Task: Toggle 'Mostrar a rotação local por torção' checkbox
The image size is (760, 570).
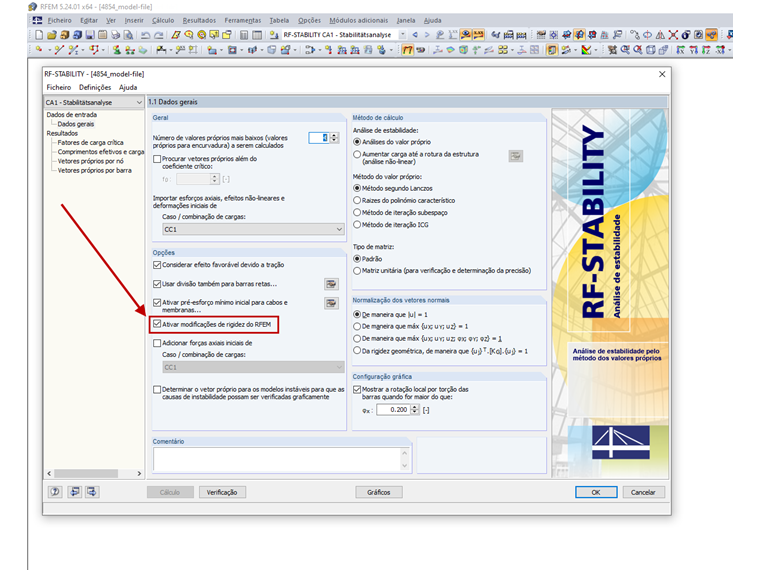Action: point(357,389)
